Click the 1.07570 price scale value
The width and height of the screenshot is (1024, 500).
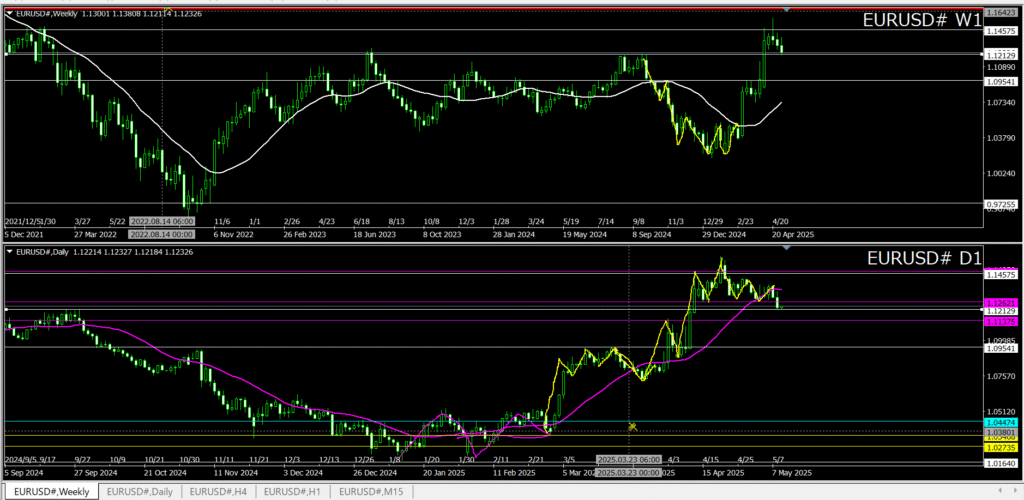[1000, 376]
